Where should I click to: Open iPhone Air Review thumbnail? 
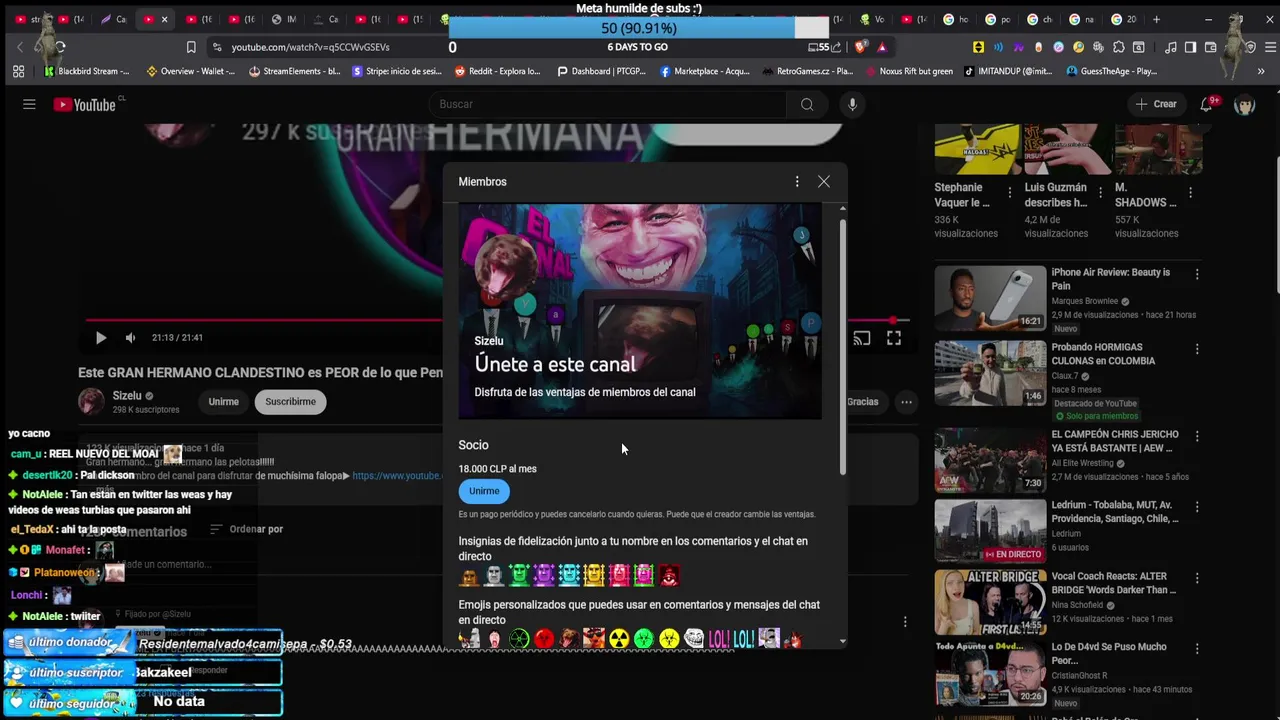tap(990, 297)
